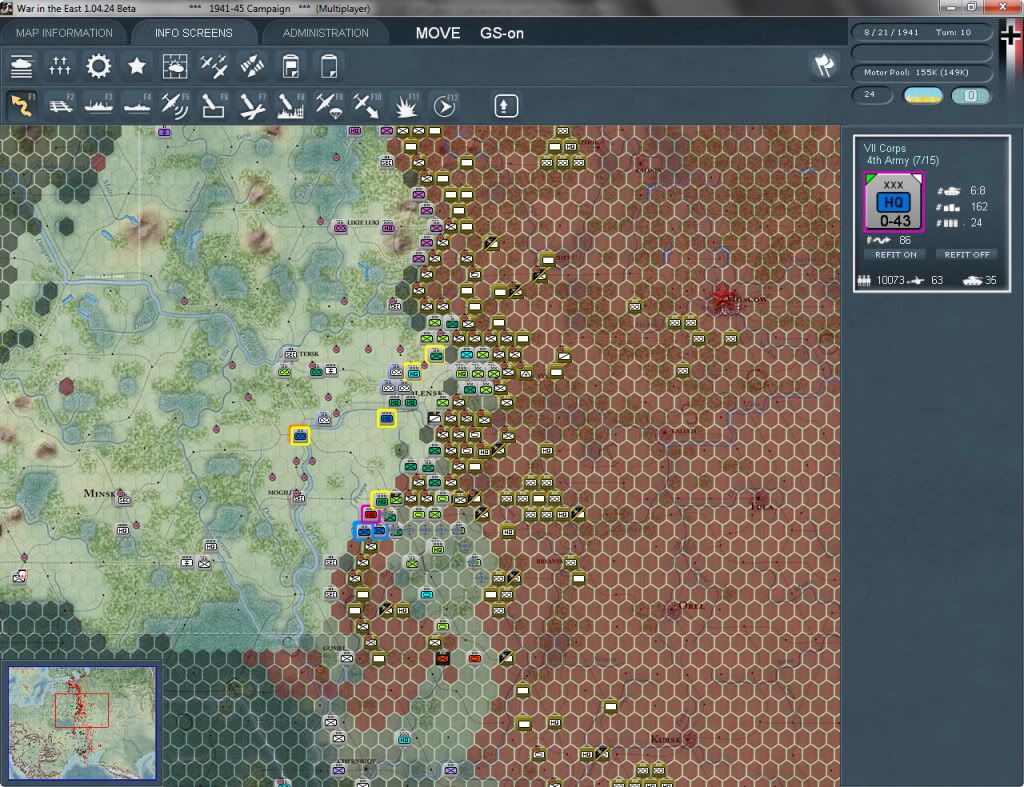
Task: Select the F1 move mode icon
Action: coord(22,105)
